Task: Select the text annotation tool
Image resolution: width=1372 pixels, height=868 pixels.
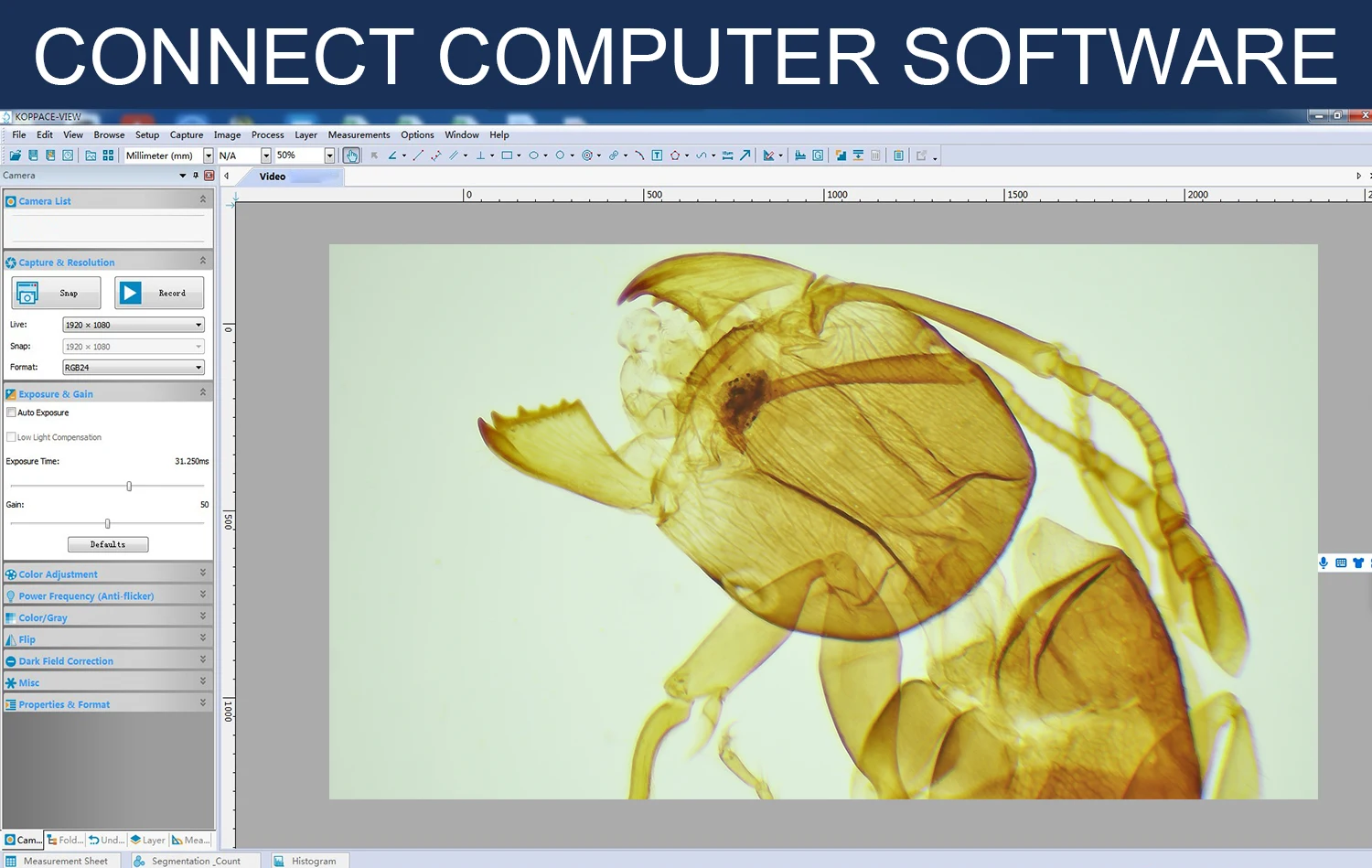Action: (x=657, y=155)
